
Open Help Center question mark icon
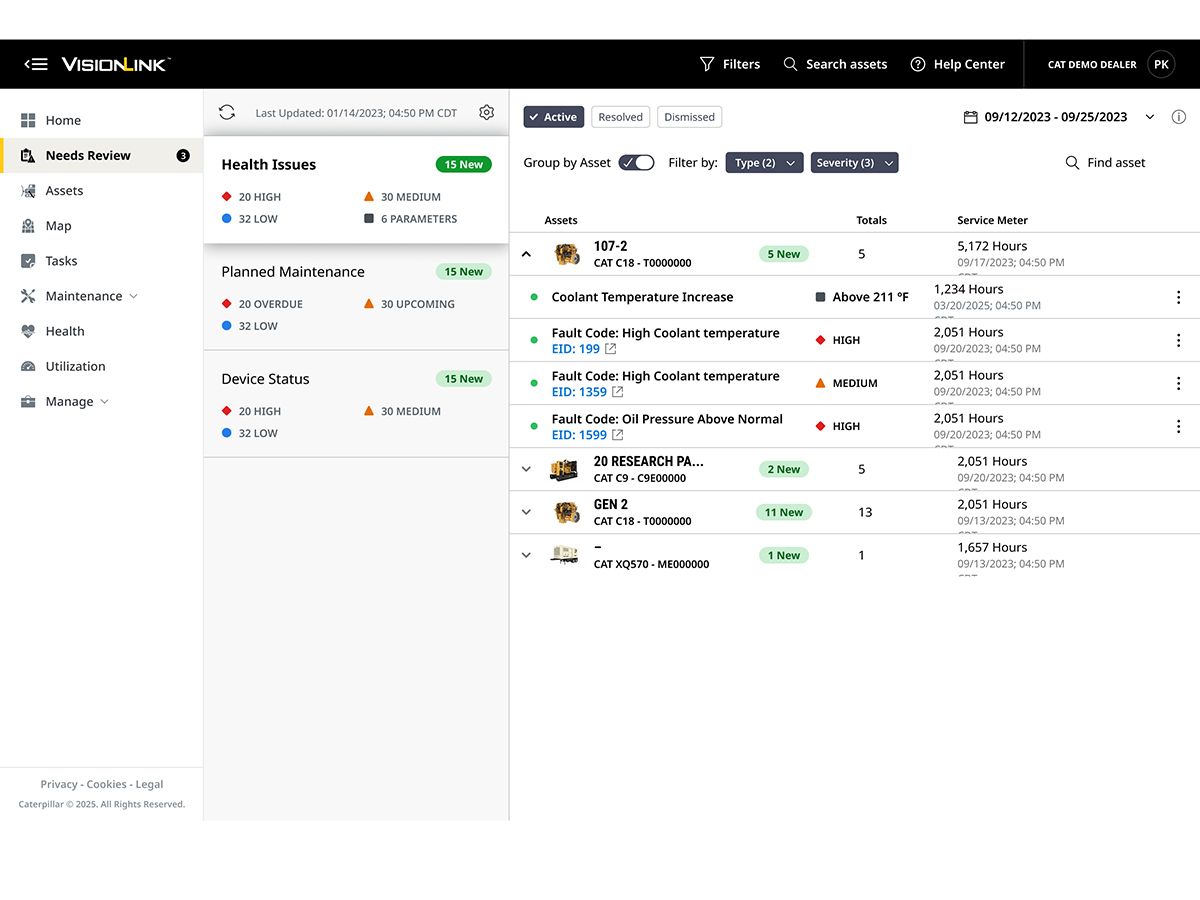click(918, 64)
